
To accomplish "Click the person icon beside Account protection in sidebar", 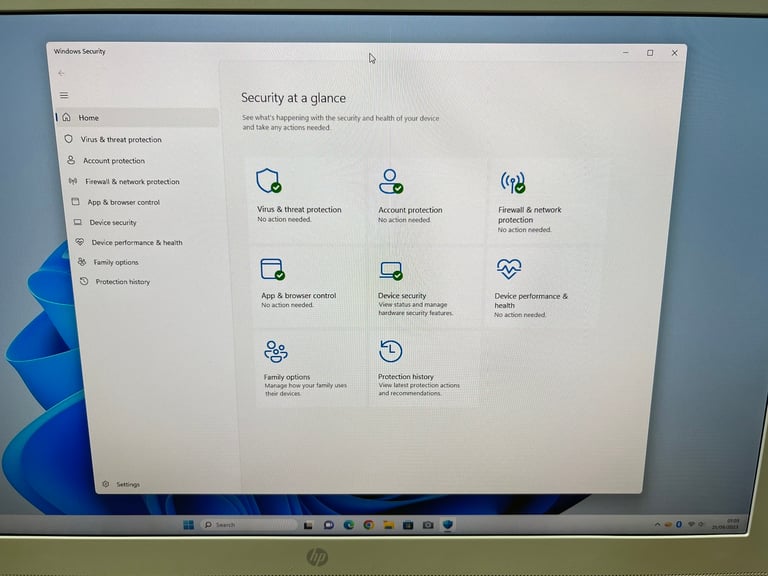I will point(71,160).
